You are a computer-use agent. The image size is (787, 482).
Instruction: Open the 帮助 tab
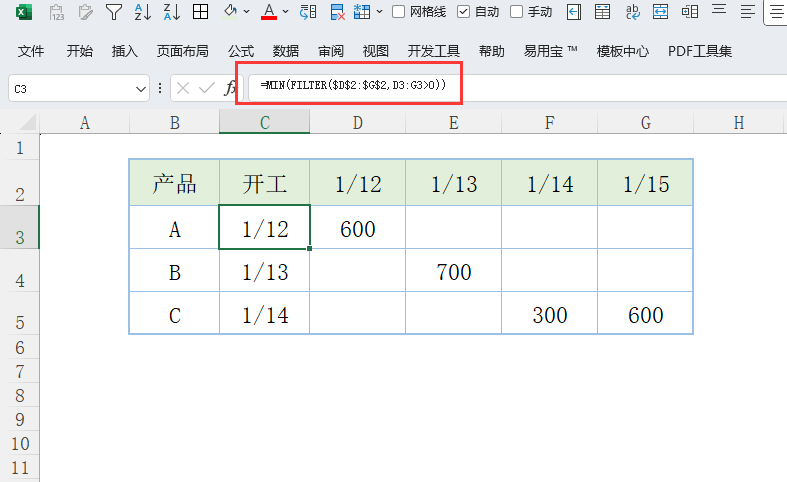[491, 51]
